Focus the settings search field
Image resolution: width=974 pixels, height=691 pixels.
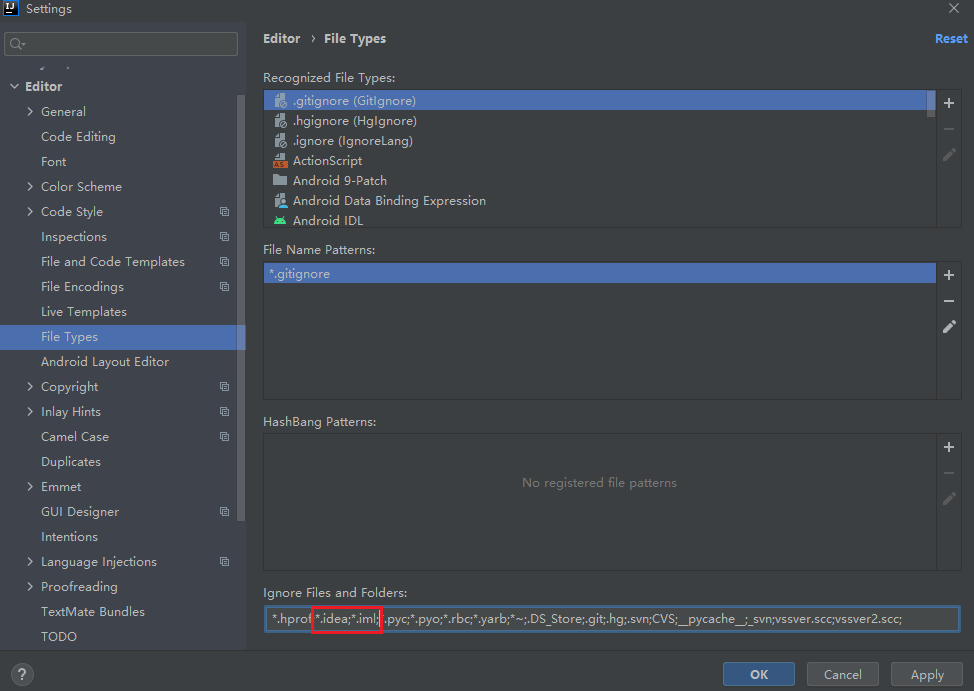coord(121,44)
